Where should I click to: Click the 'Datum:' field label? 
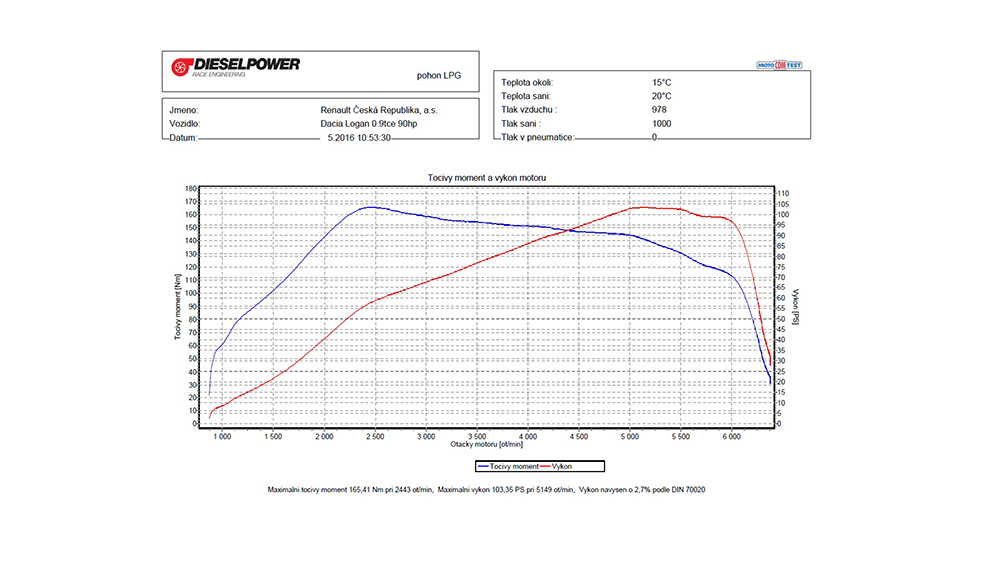[183, 138]
